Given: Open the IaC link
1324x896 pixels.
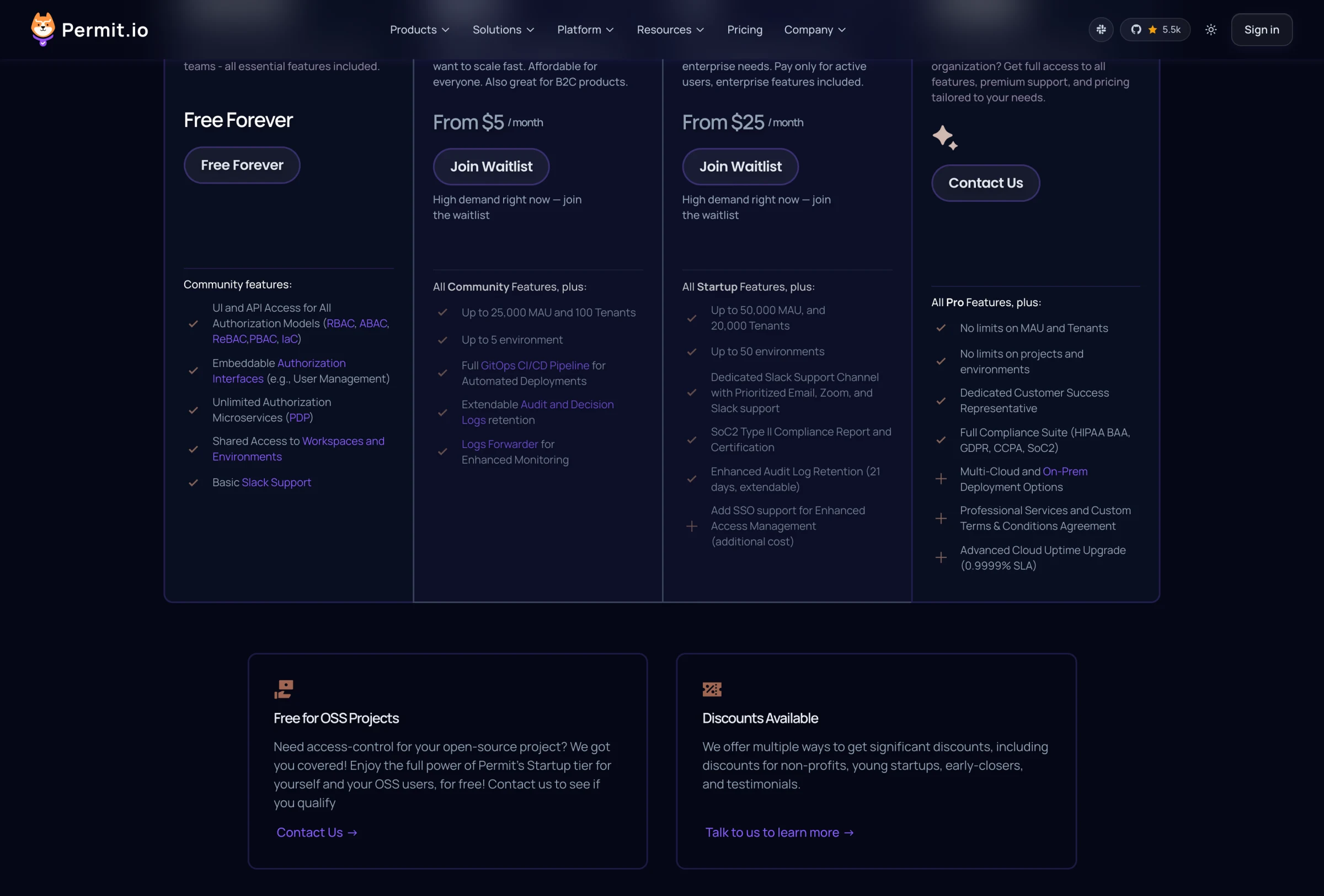Looking at the screenshot, I should tap(290, 339).
